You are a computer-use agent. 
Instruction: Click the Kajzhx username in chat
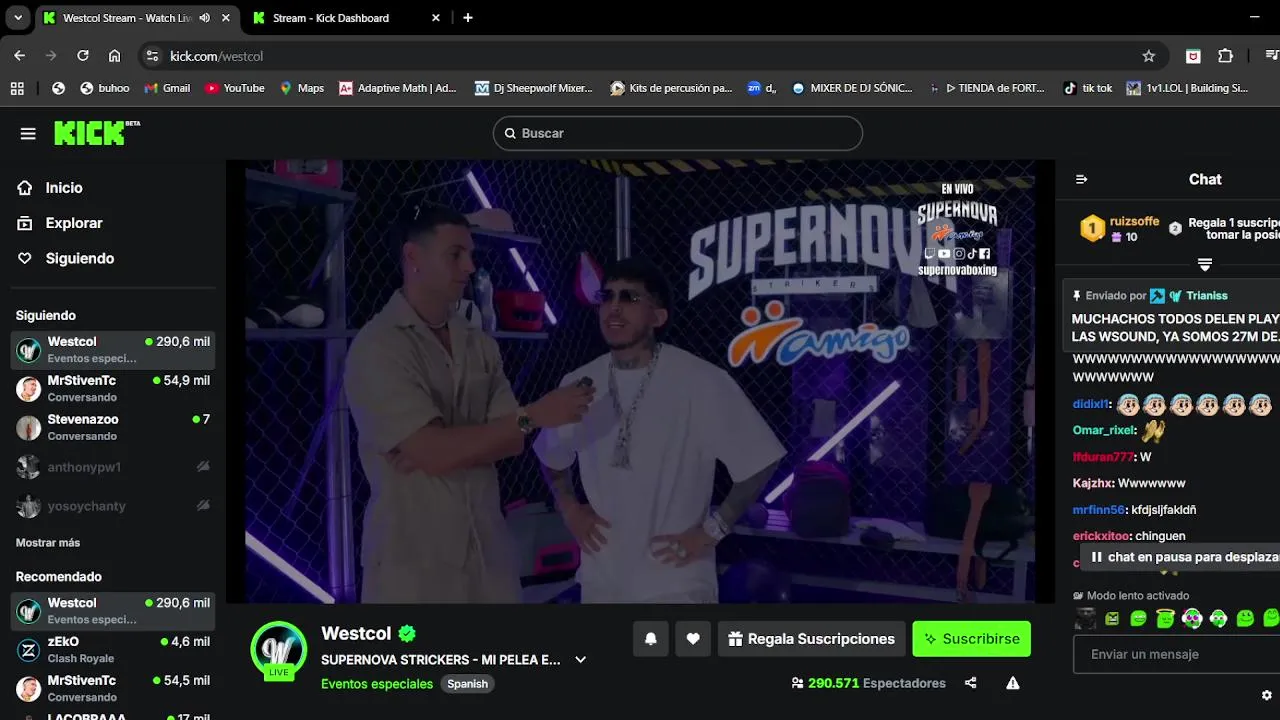(1093, 483)
